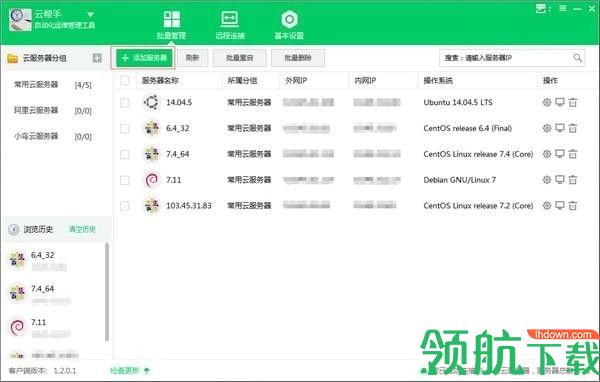Select the 阿里云服务器 group
Screen dimensions: 600x382
tap(53, 111)
